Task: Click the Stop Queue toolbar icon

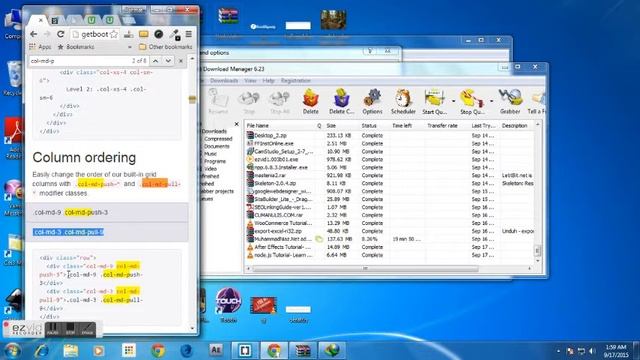Action: (x=472, y=102)
